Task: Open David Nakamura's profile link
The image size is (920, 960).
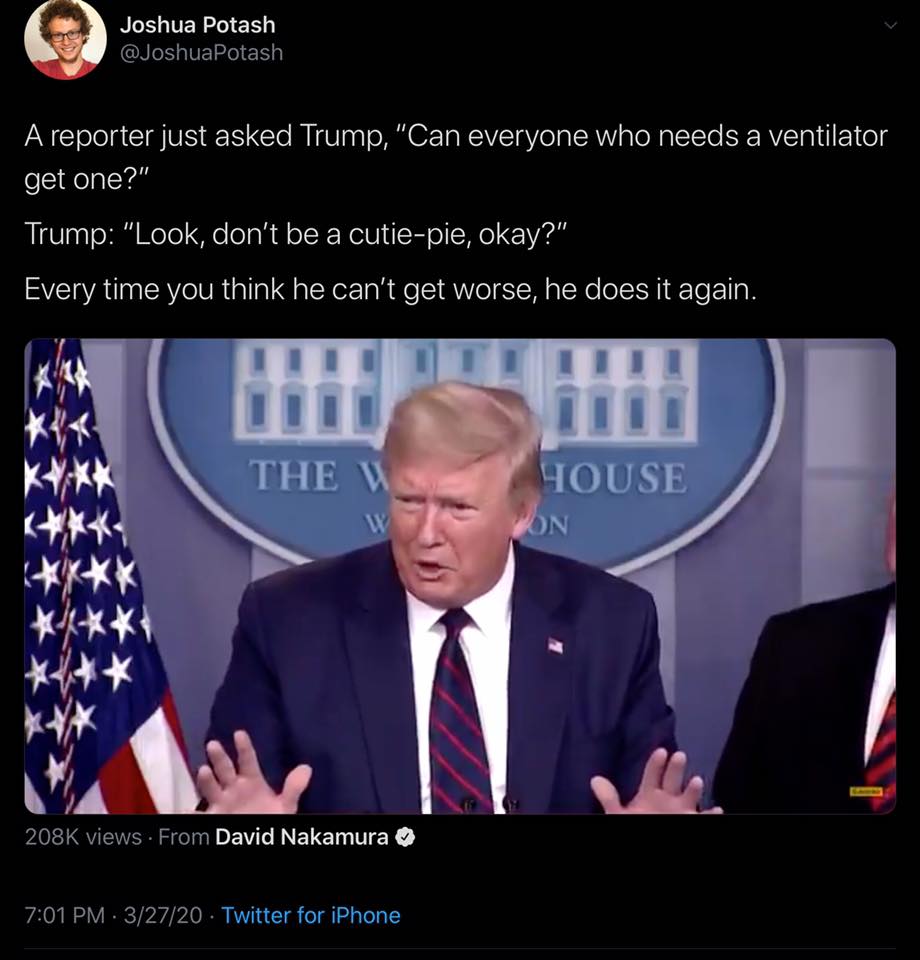Action: (x=302, y=836)
